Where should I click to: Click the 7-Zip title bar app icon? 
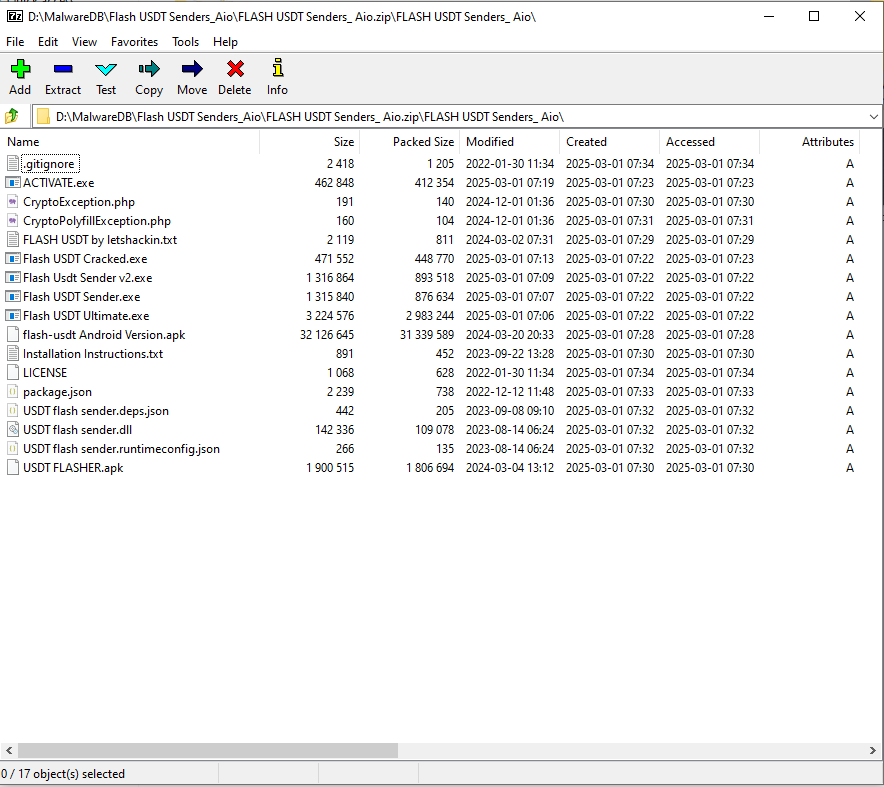point(15,16)
